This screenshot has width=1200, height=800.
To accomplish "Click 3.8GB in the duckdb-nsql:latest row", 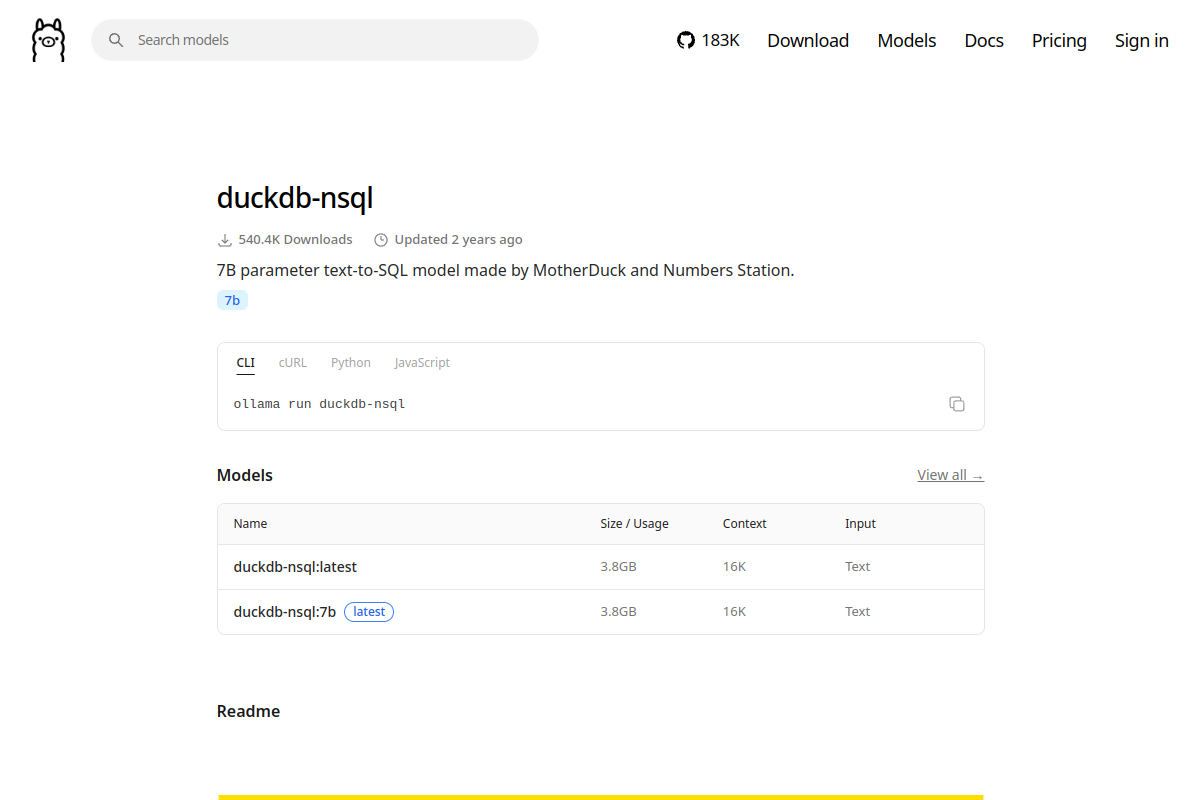I will [618, 567].
